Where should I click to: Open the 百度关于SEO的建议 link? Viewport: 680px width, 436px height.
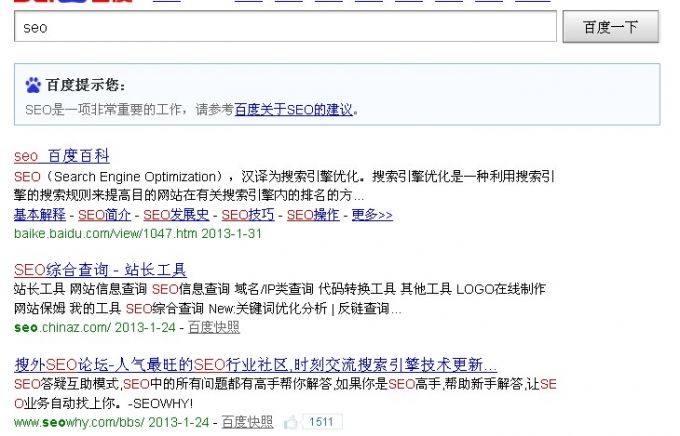pyautogui.click(x=294, y=109)
